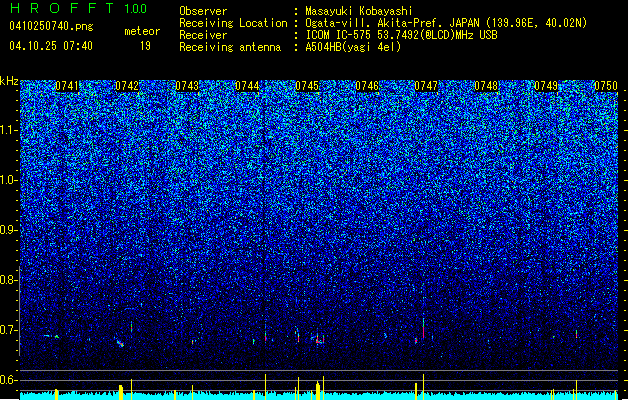Image resolution: width=629 pixels, height=400 pixels.
Task: Click the 0742 time marker
Action: pos(127,86)
